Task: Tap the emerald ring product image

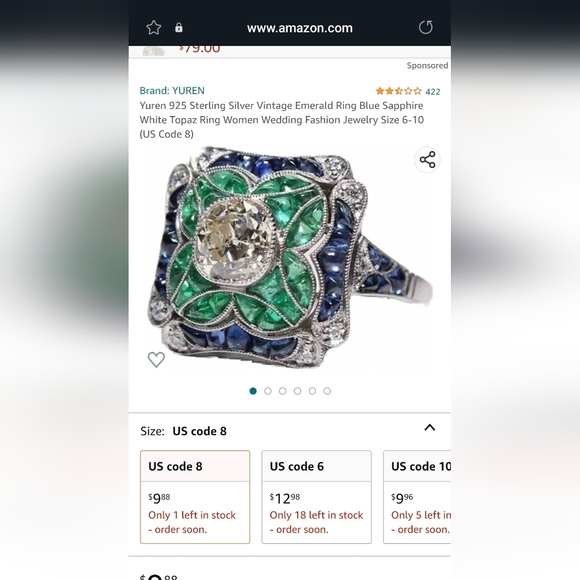Action: pyautogui.click(x=290, y=258)
